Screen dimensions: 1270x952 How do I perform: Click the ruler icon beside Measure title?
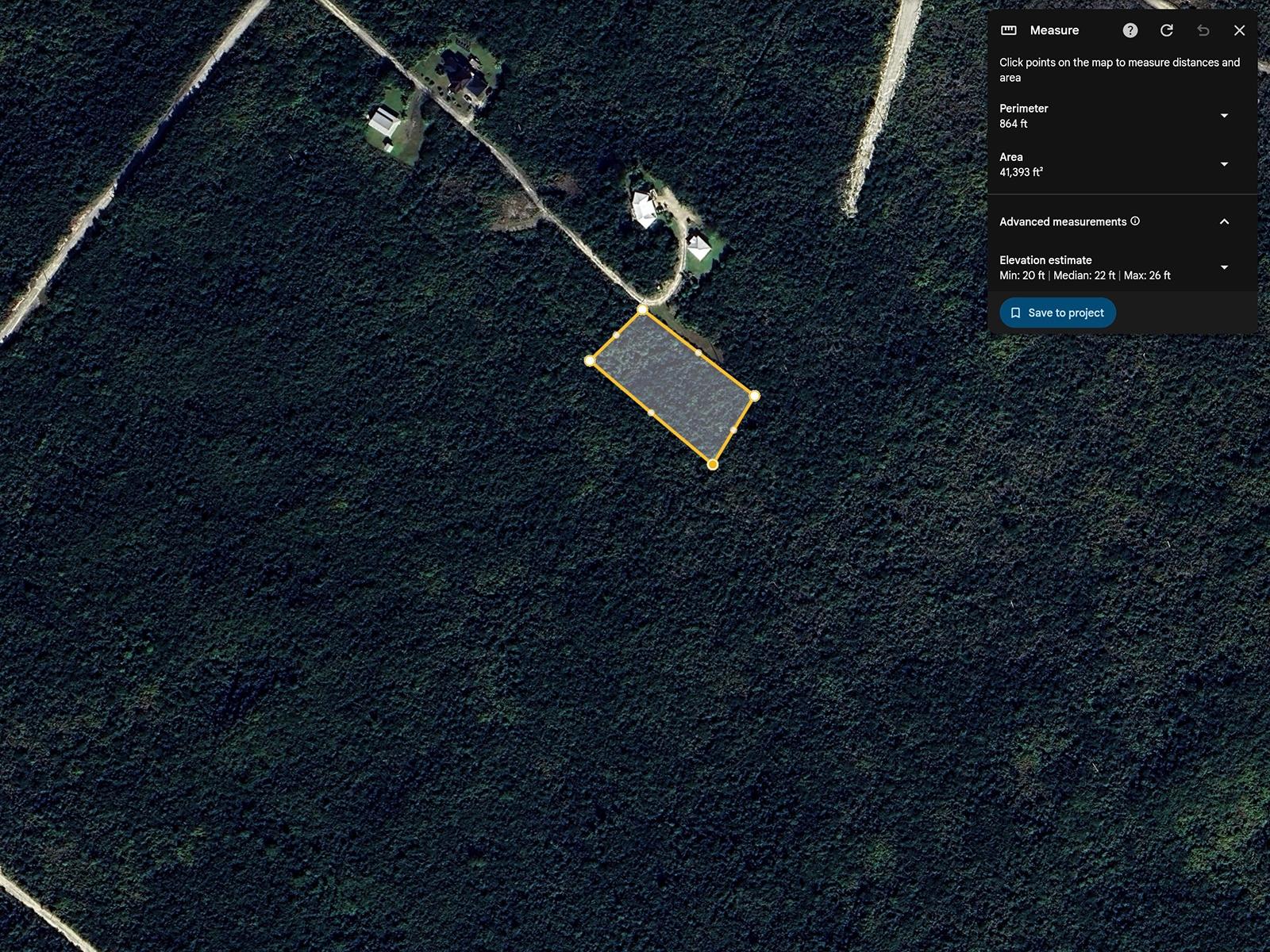click(1009, 30)
